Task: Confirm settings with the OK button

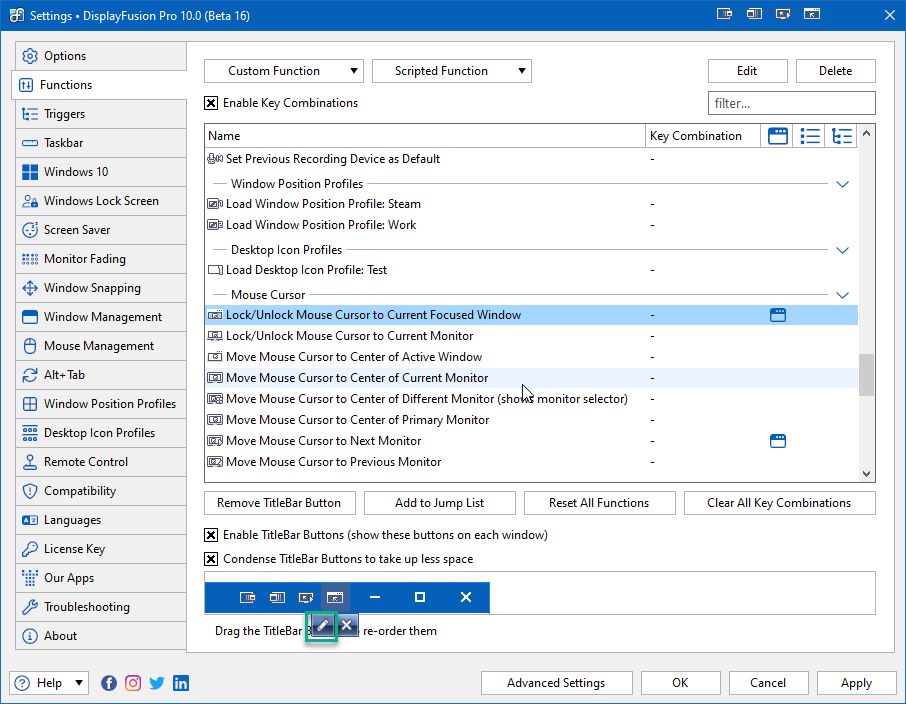Action: pyautogui.click(x=681, y=683)
